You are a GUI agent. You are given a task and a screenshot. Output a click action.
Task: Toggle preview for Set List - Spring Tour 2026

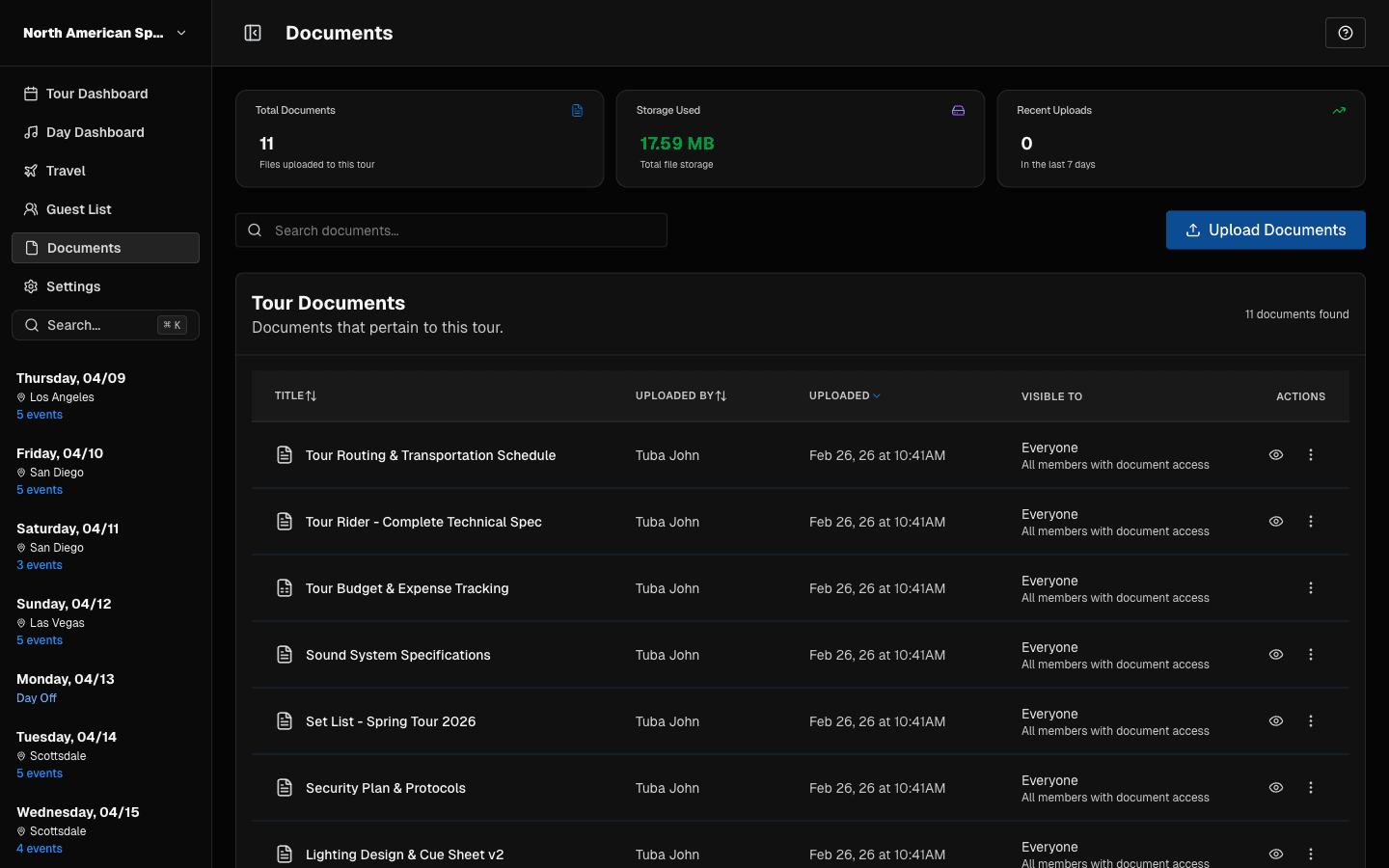(1275, 720)
